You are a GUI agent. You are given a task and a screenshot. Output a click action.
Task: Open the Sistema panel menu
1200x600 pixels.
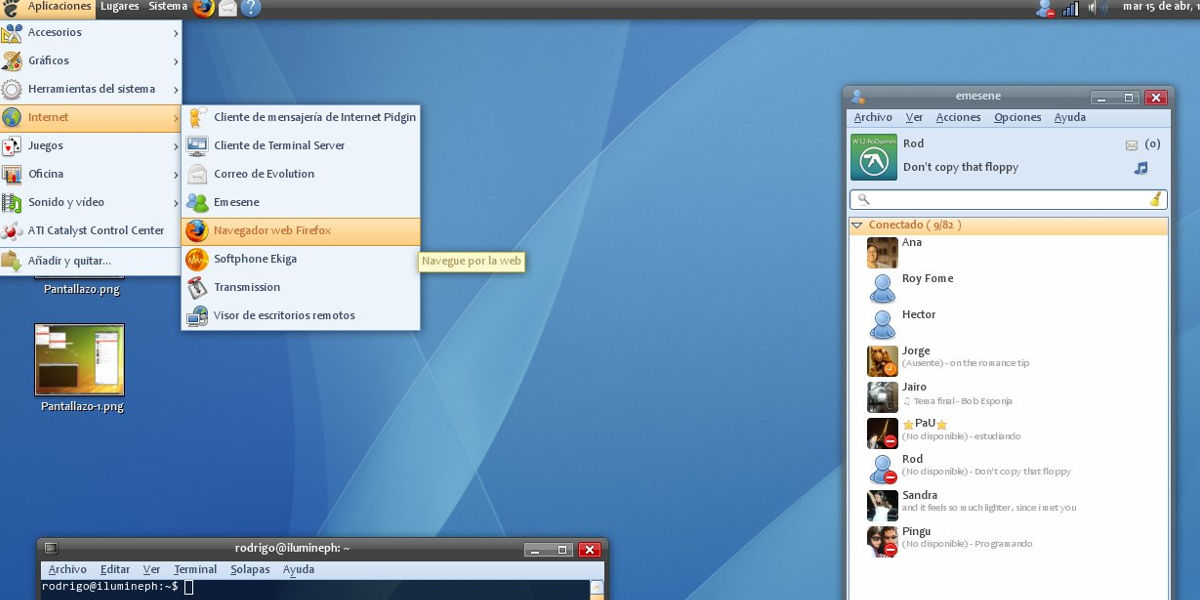click(x=168, y=7)
